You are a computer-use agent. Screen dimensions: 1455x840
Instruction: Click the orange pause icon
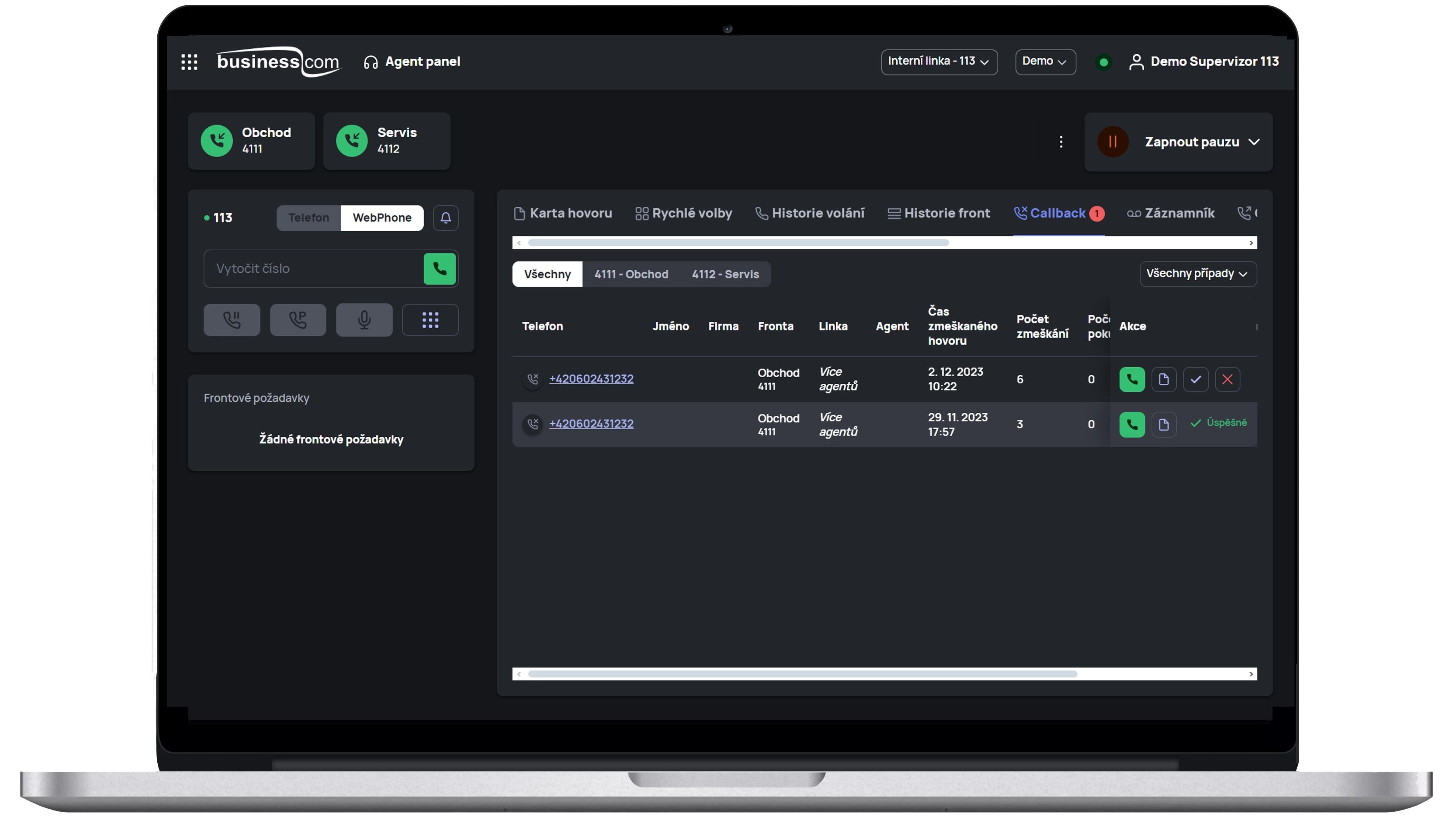point(1112,142)
